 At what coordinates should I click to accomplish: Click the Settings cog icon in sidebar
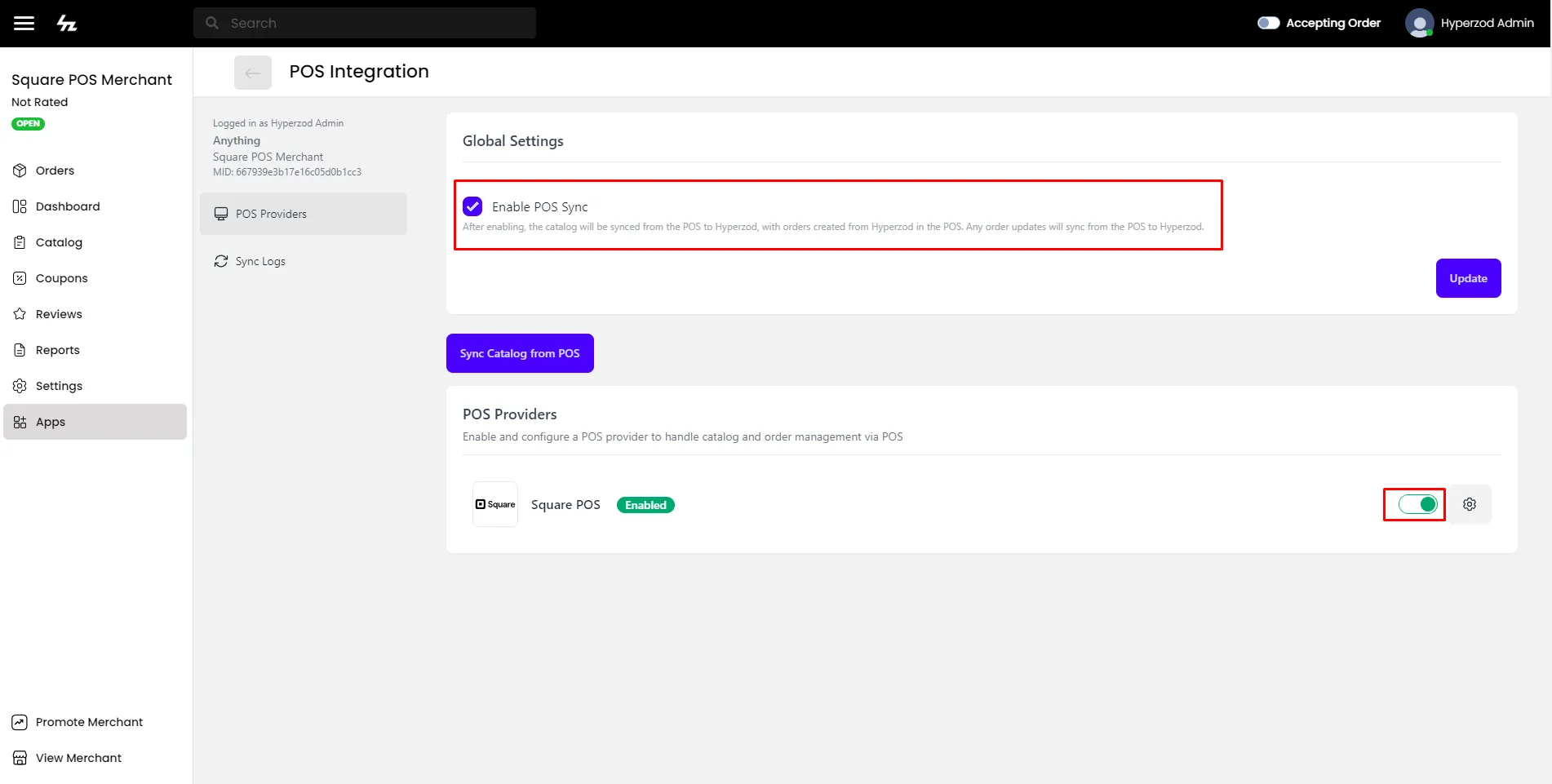[20, 386]
